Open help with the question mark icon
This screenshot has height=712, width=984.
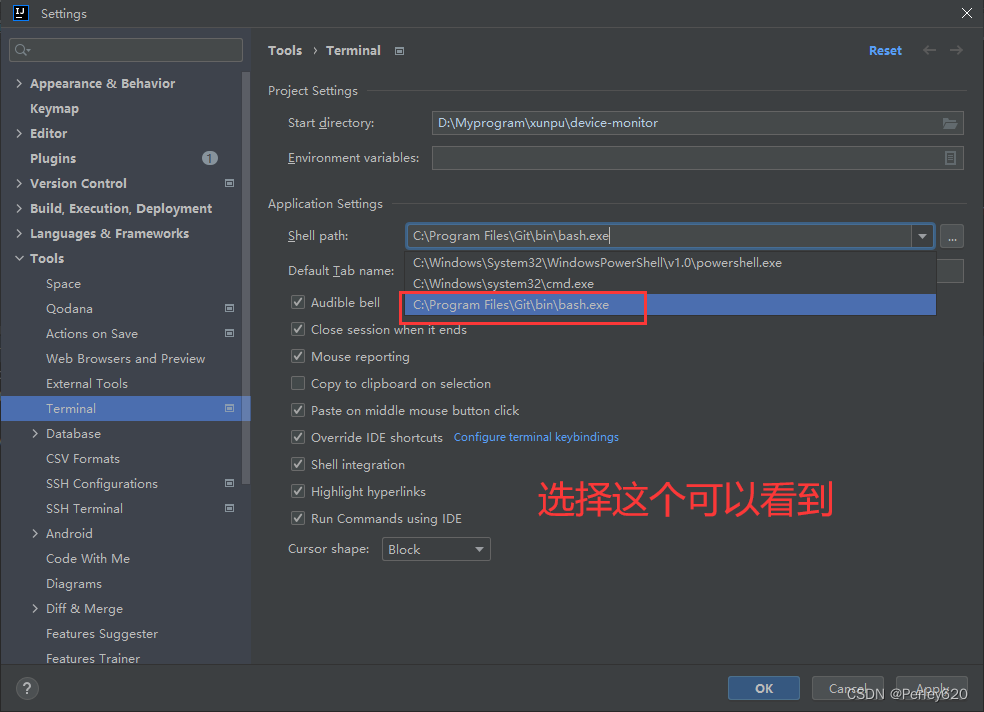27,689
